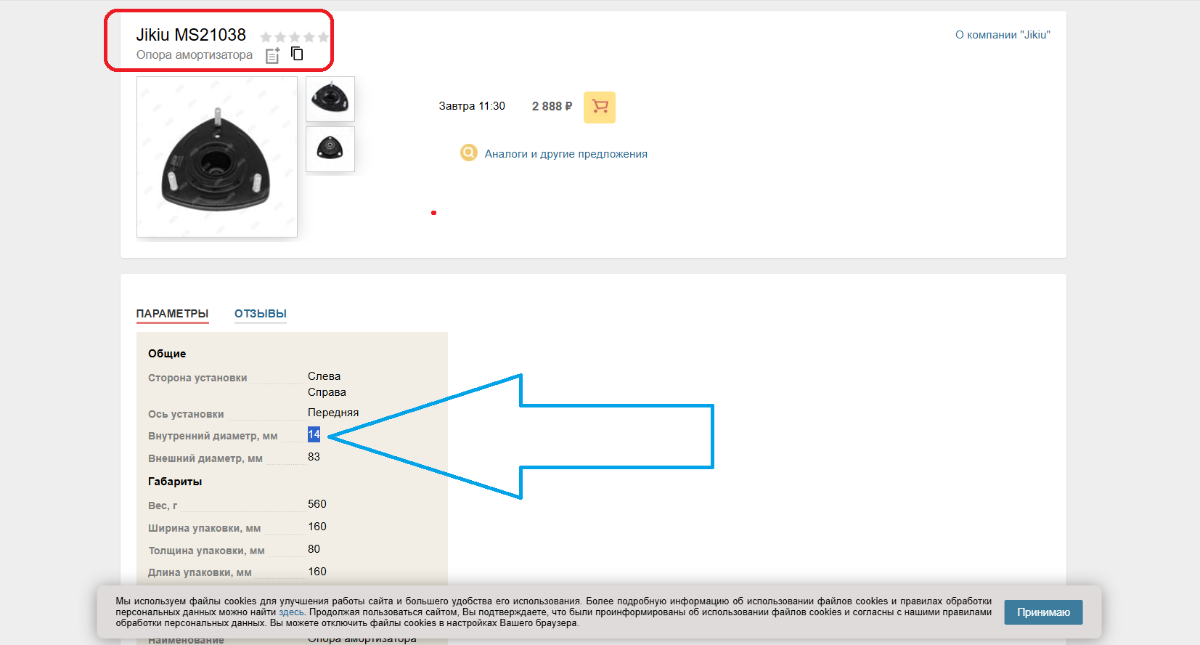1200x645 pixels.
Task: Click the Справа installation side value
Action: click(327, 392)
